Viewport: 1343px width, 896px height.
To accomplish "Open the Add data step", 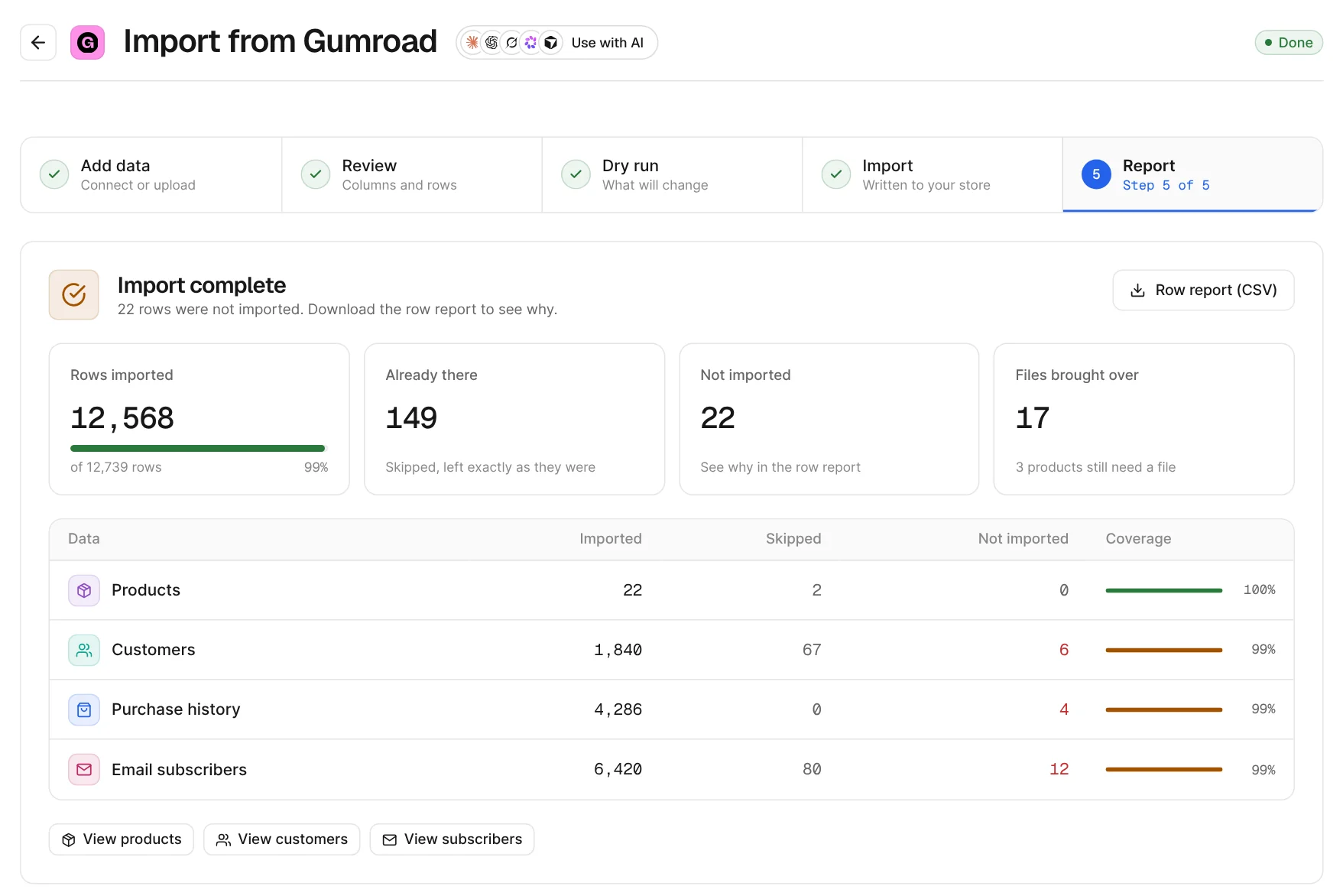I will click(x=151, y=175).
